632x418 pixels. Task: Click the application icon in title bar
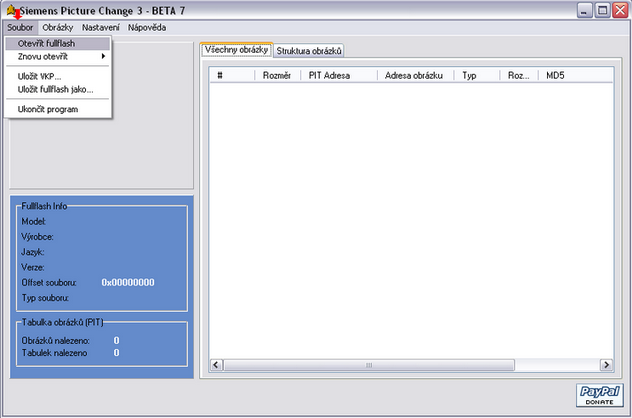(x=11, y=10)
